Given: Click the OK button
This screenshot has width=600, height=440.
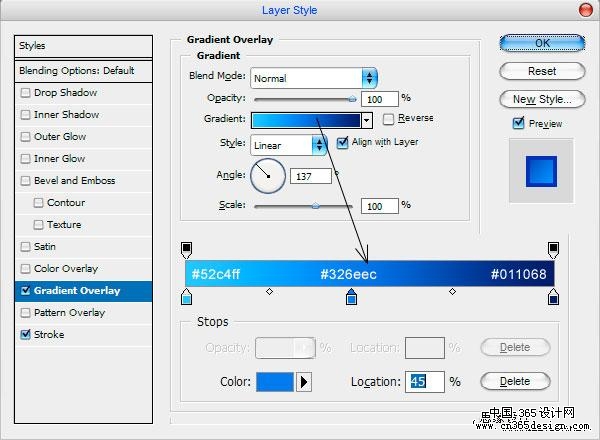Looking at the screenshot, I should (x=542, y=43).
